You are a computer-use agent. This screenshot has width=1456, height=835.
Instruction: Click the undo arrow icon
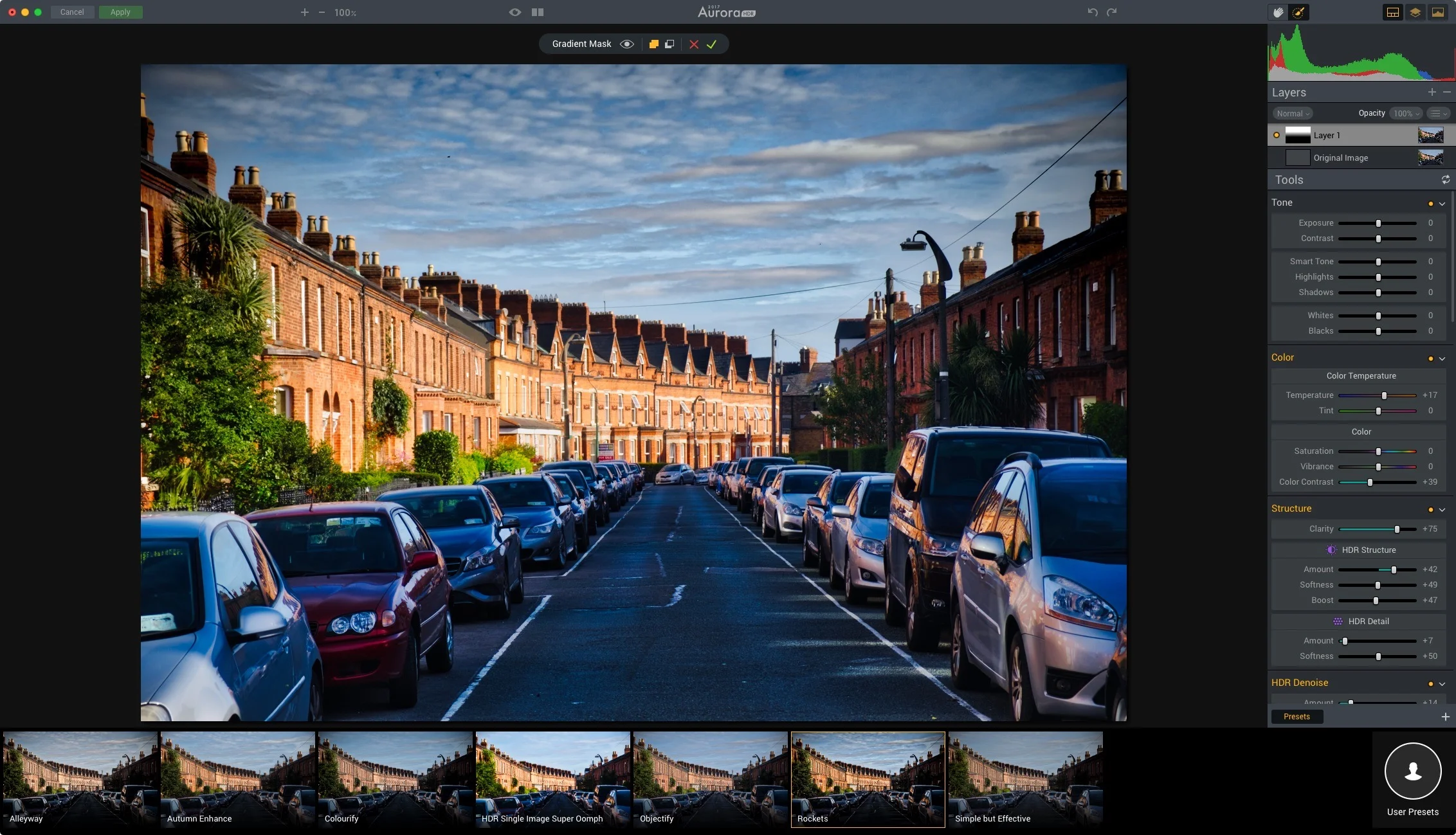(x=1092, y=12)
